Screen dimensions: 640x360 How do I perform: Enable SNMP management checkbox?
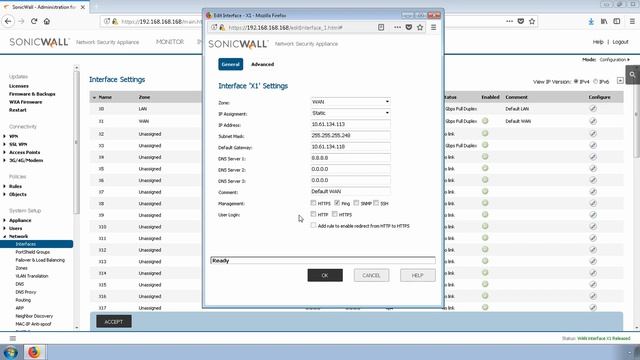click(356, 202)
